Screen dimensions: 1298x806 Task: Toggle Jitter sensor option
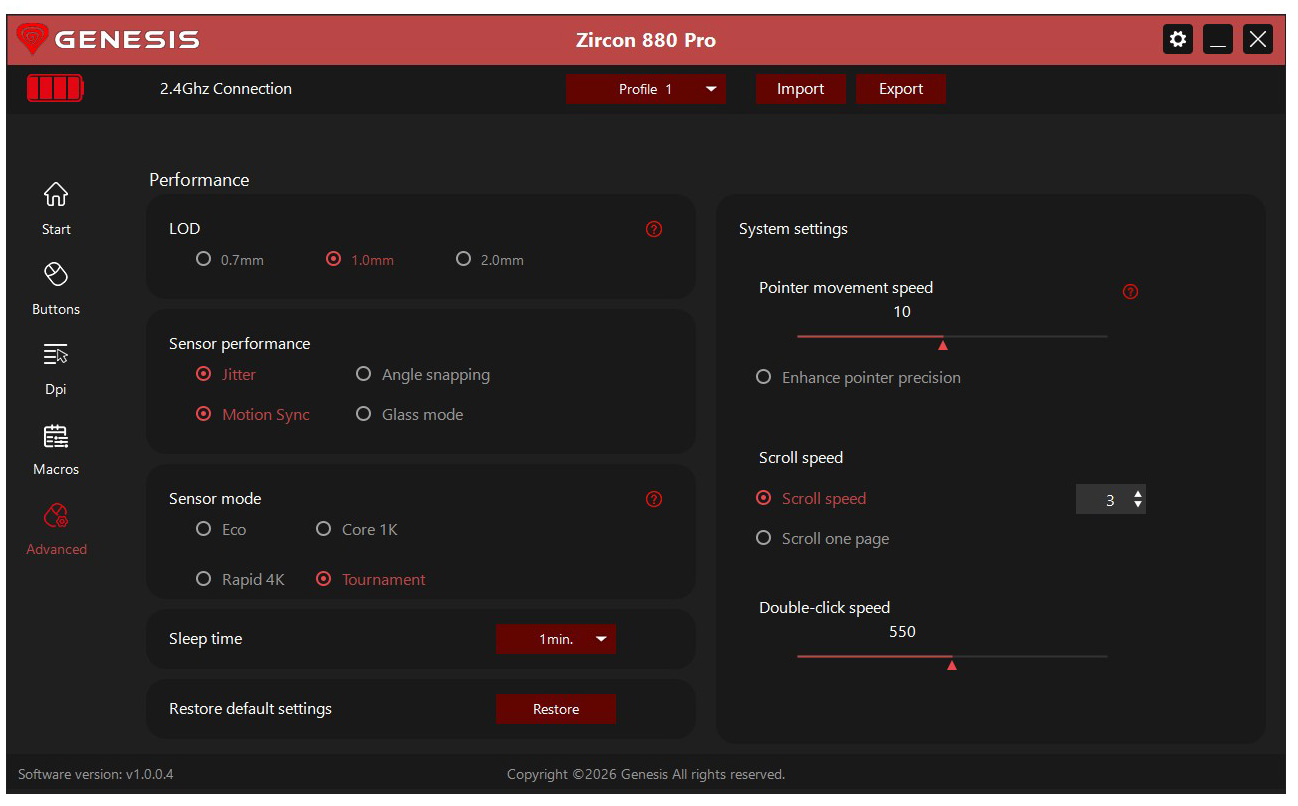(227, 374)
